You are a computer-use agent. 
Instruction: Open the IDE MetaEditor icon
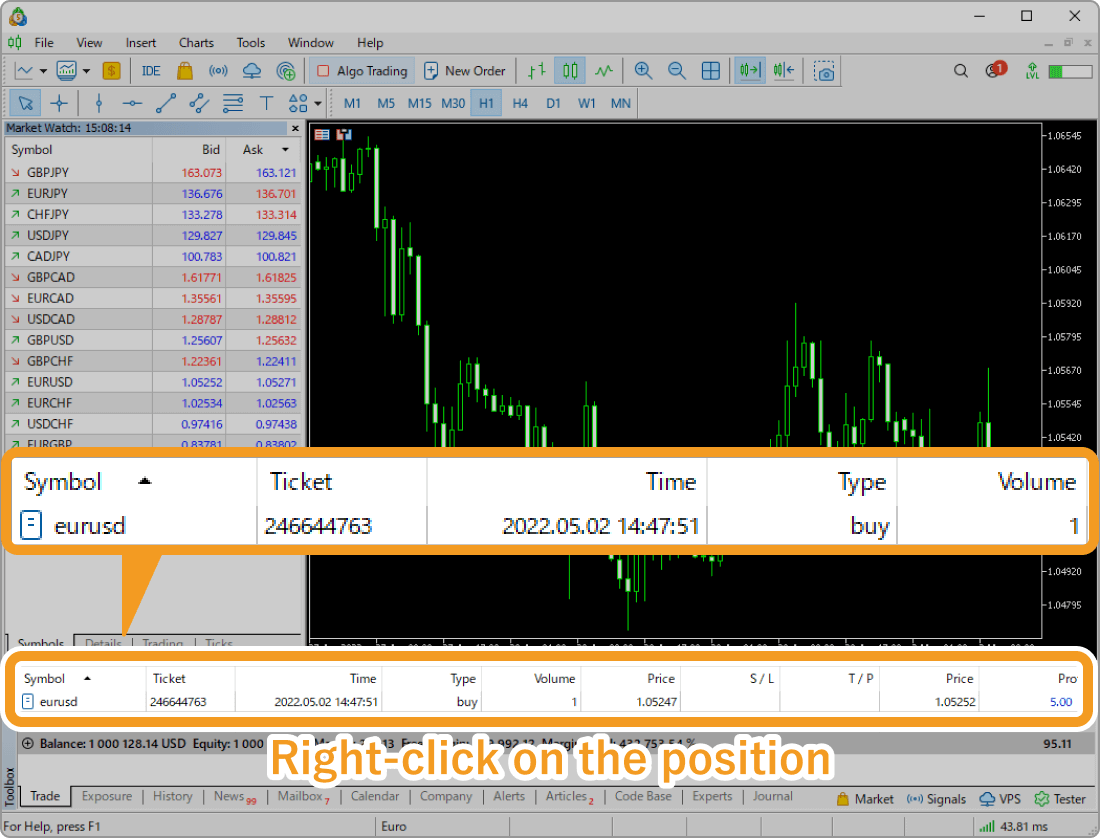tap(151, 71)
